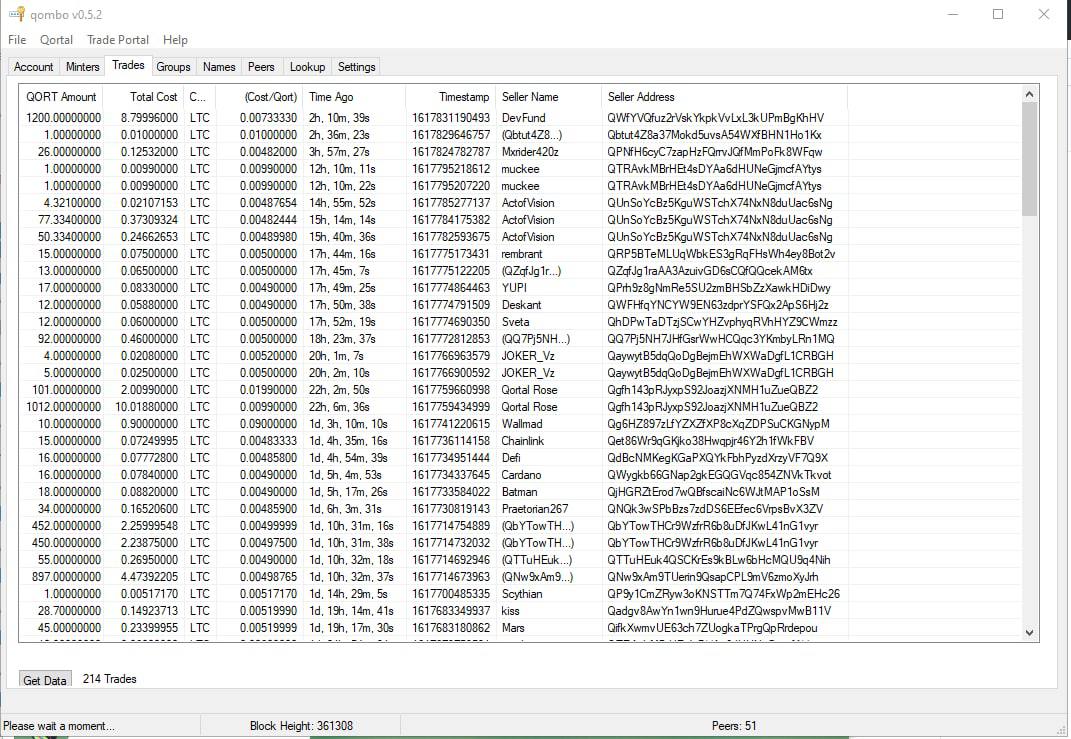The height and width of the screenshot is (739, 1071).
Task: Switch to the Groups tab
Action: coord(173,67)
